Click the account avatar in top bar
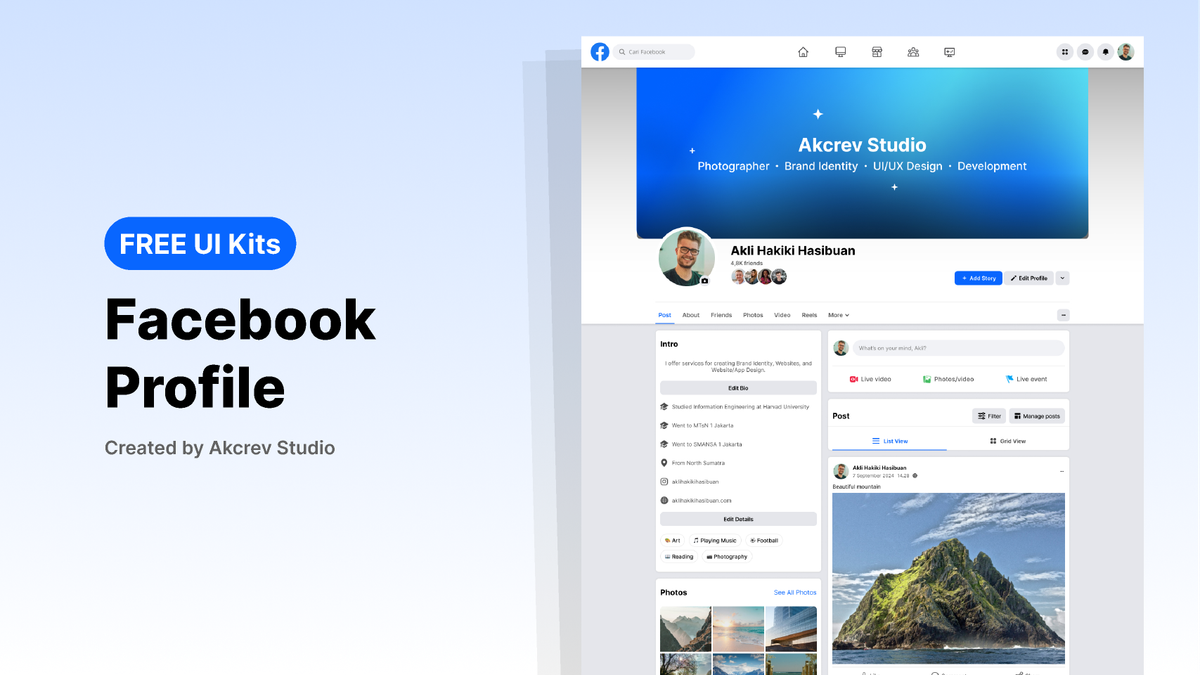The width and height of the screenshot is (1200, 675). (1126, 52)
